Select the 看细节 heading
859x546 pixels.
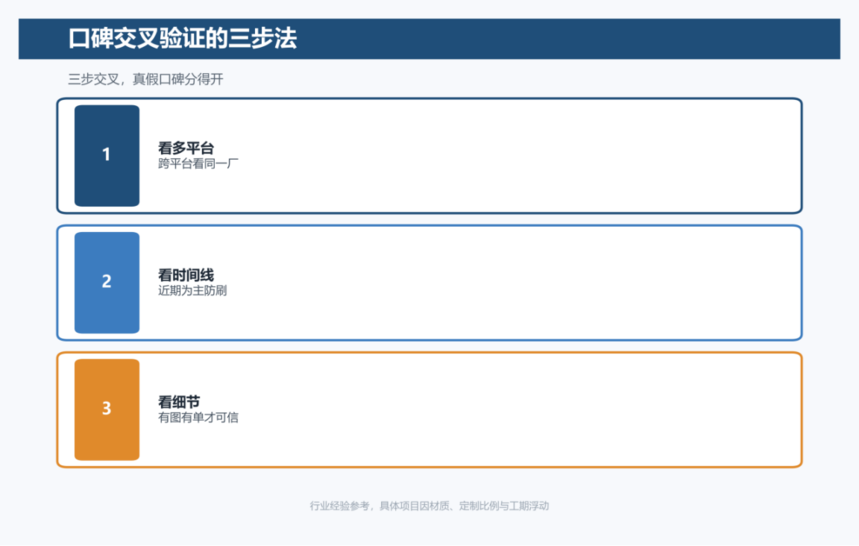179,402
